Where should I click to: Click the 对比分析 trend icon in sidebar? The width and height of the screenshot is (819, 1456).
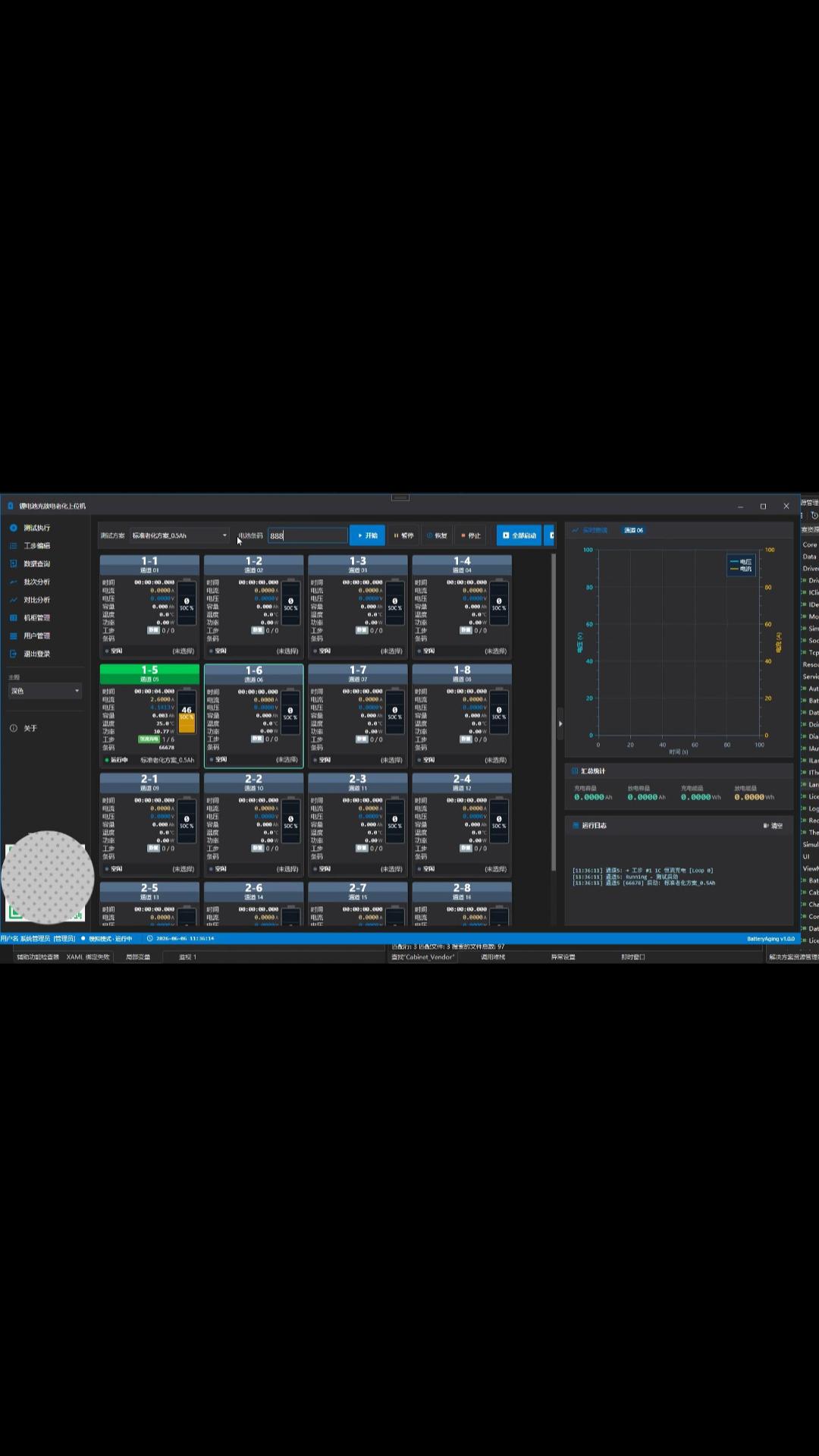[x=13, y=600]
